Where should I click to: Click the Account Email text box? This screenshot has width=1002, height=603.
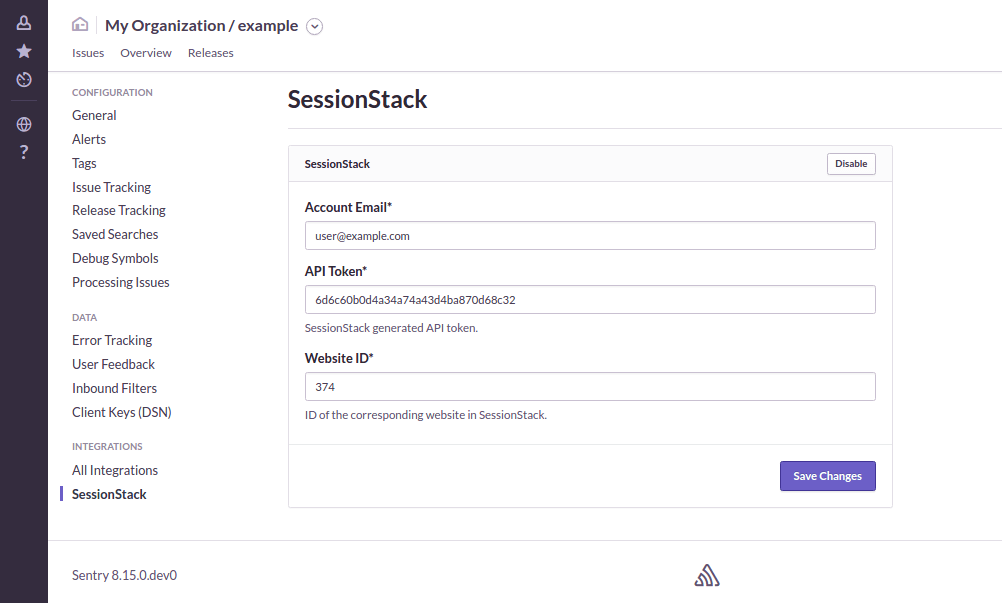pyautogui.click(x=590, y=236)
